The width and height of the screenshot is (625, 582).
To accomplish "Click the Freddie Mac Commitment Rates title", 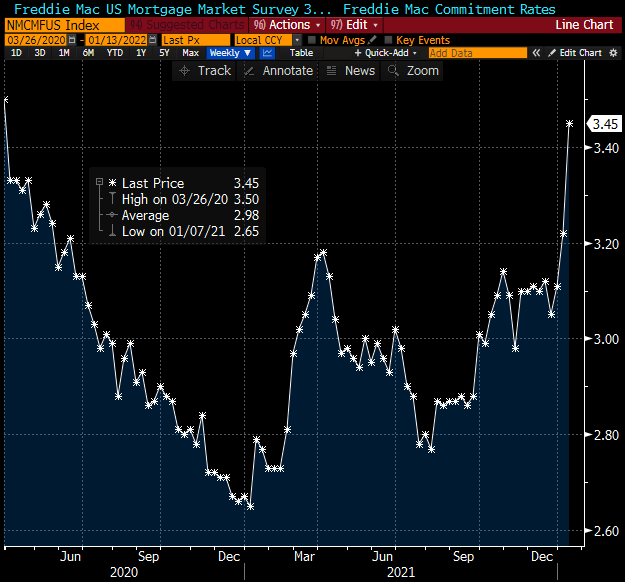I will point(449,9).
